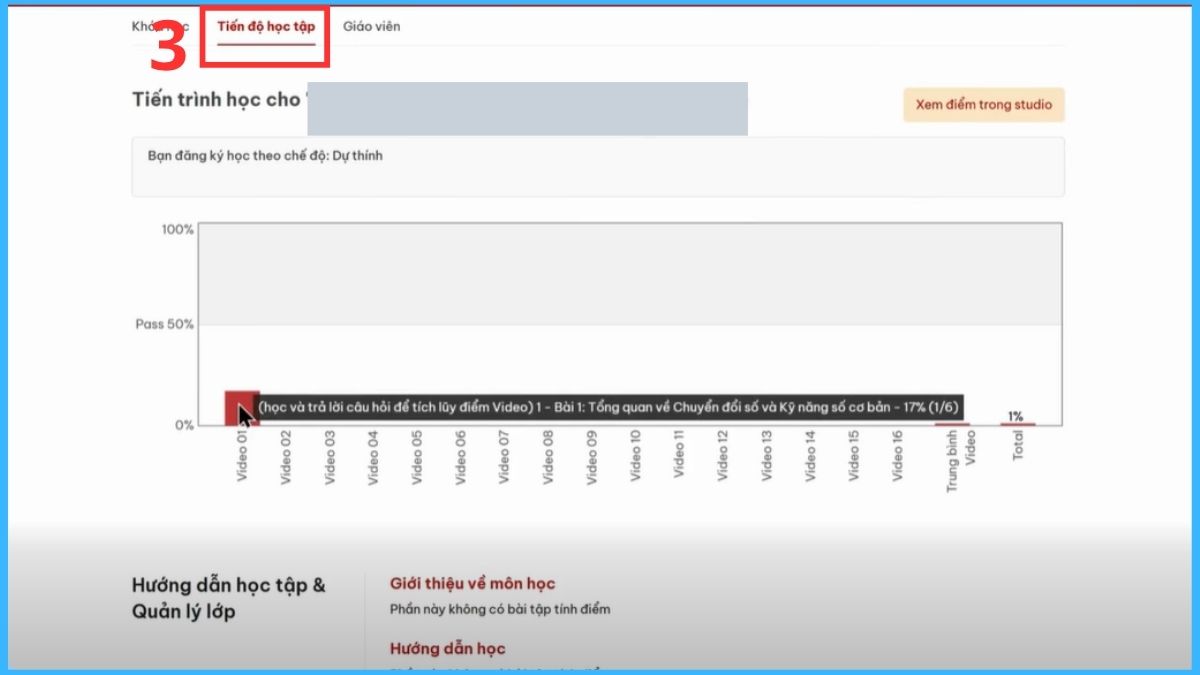Viewport: 1200px width, 675px height.
Task: Switch to the Giáo viên tab
Action: coord(371,27)
